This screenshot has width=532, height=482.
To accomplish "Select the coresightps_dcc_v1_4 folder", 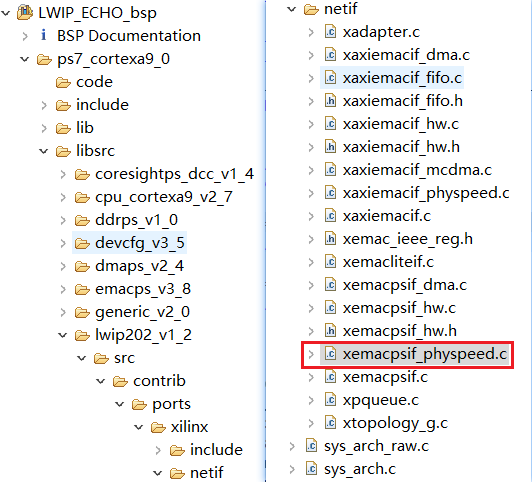I will (174, 174).
